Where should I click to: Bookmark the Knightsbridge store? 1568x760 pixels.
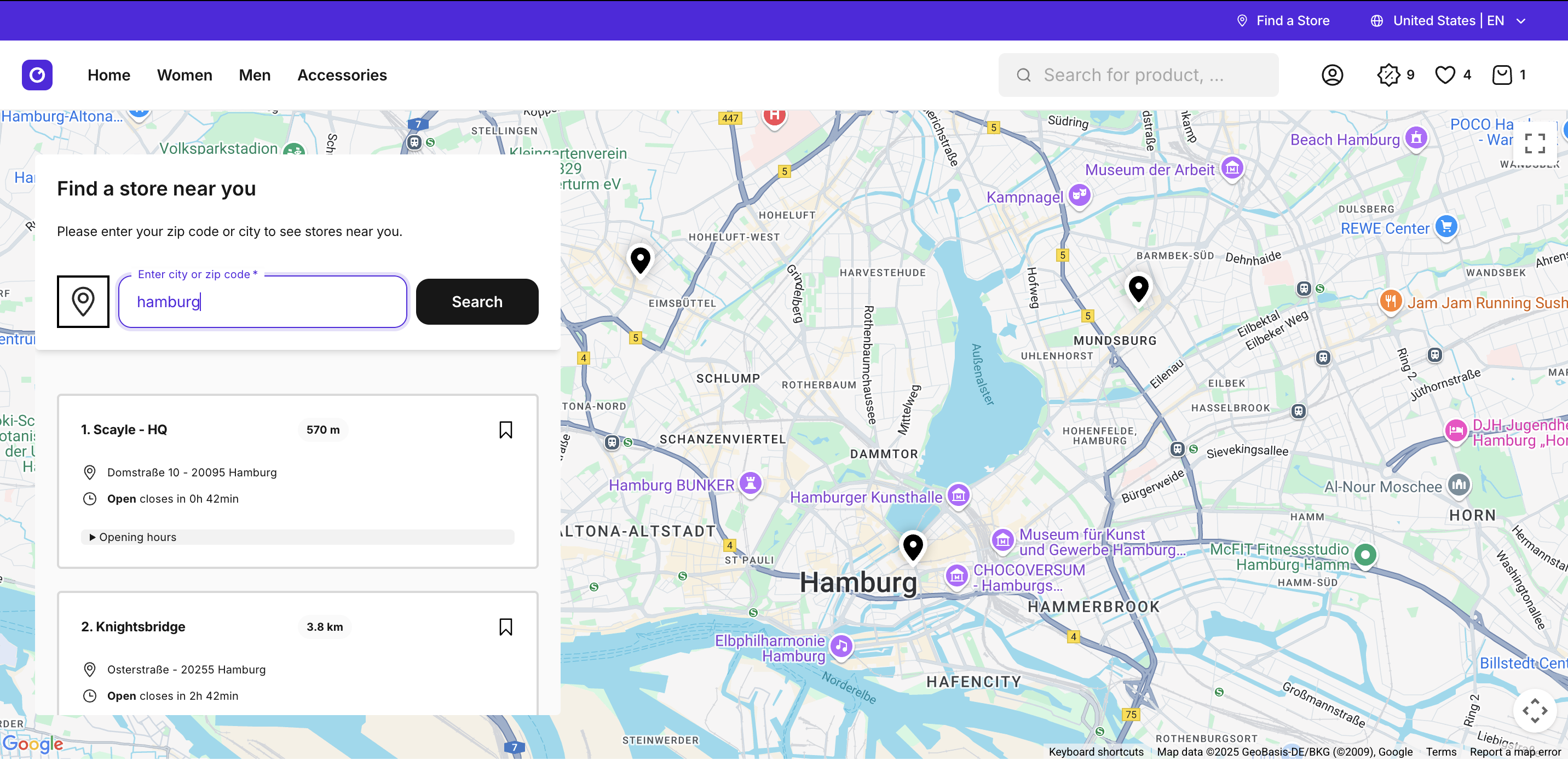[505, 626]
